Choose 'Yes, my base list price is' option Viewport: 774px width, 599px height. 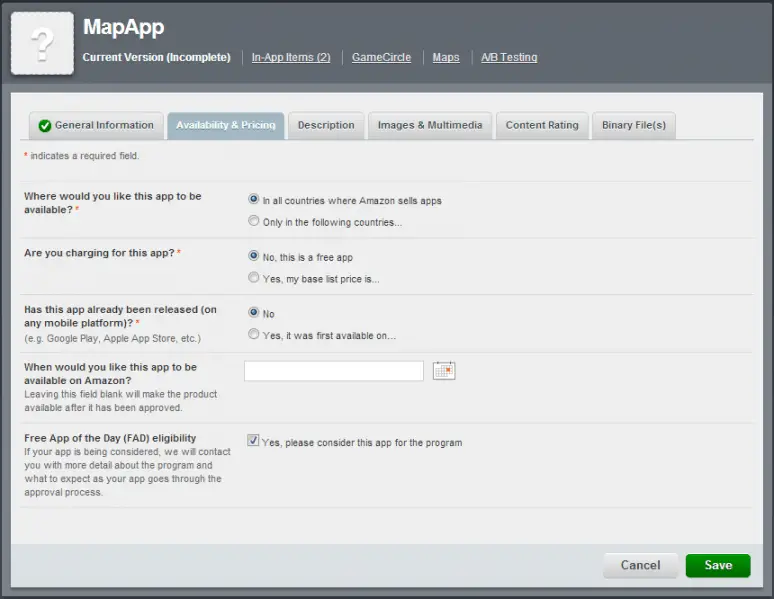[254, 278]
